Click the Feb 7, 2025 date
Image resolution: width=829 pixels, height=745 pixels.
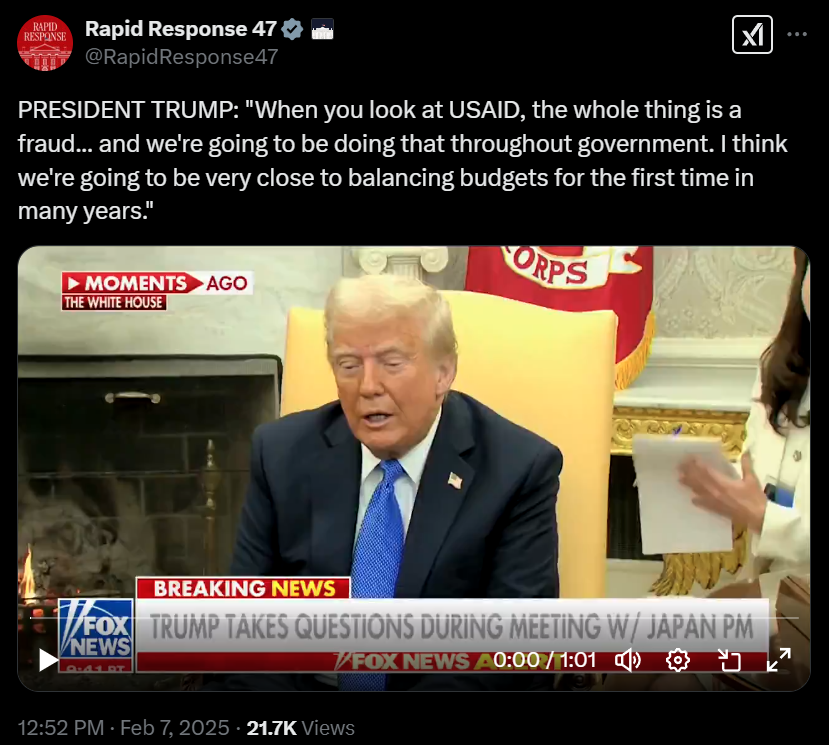pyautogui.click(x=175, y=728)
